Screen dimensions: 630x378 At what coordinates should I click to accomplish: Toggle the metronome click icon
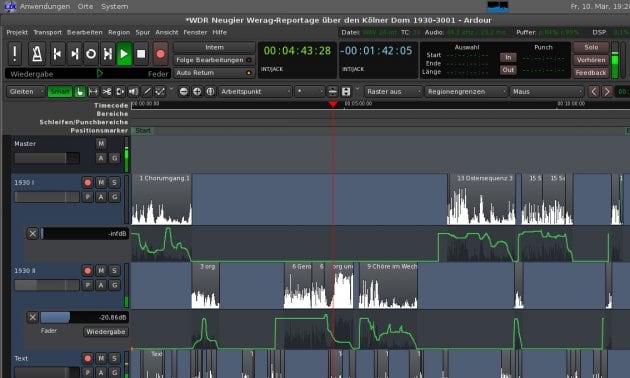point(37,53)
